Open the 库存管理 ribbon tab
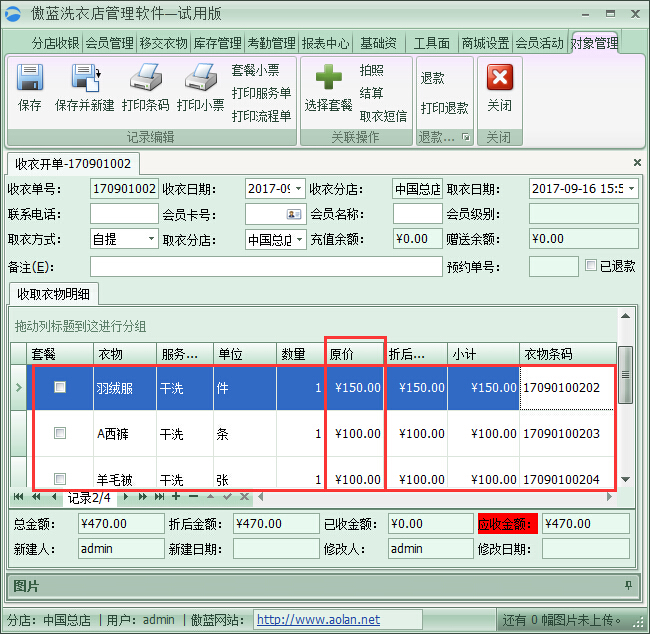 pyautogui.click(x=218, y=43)
